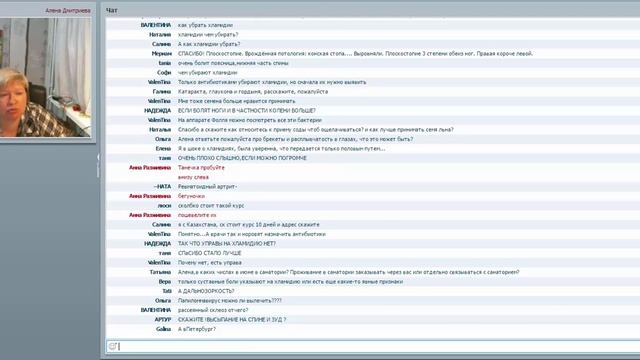This screenshot has height=360, width=640.
Task: Select message "как убрать хламидии"
Action: pyautogui.click(x=205, y=25)
